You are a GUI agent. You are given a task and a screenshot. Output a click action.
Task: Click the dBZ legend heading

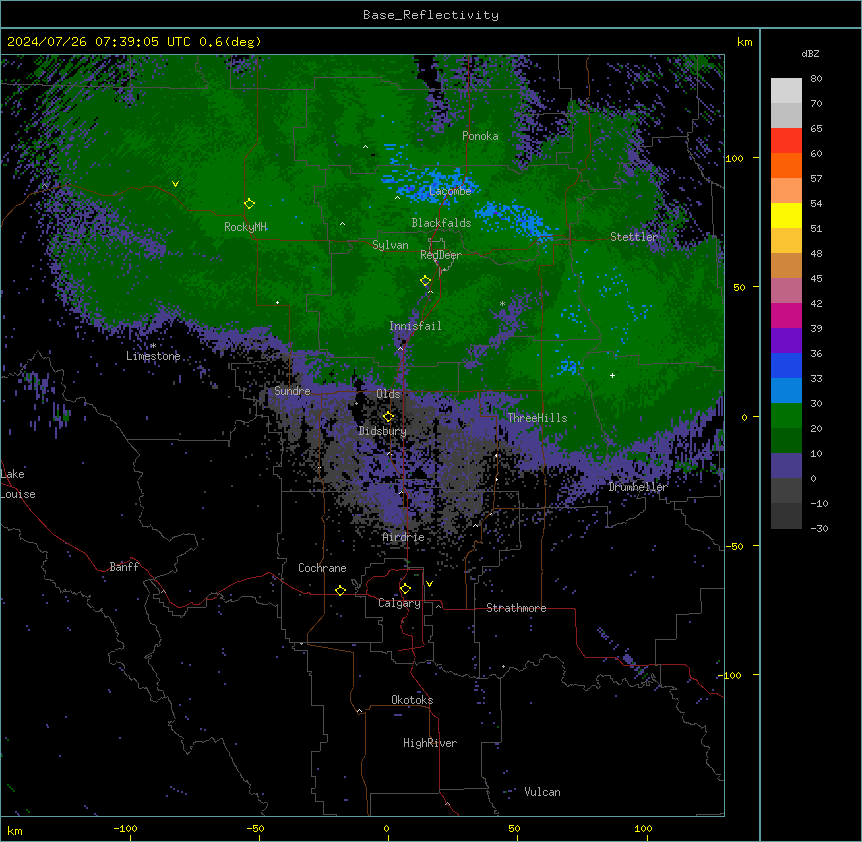click(x=810, y=54)
